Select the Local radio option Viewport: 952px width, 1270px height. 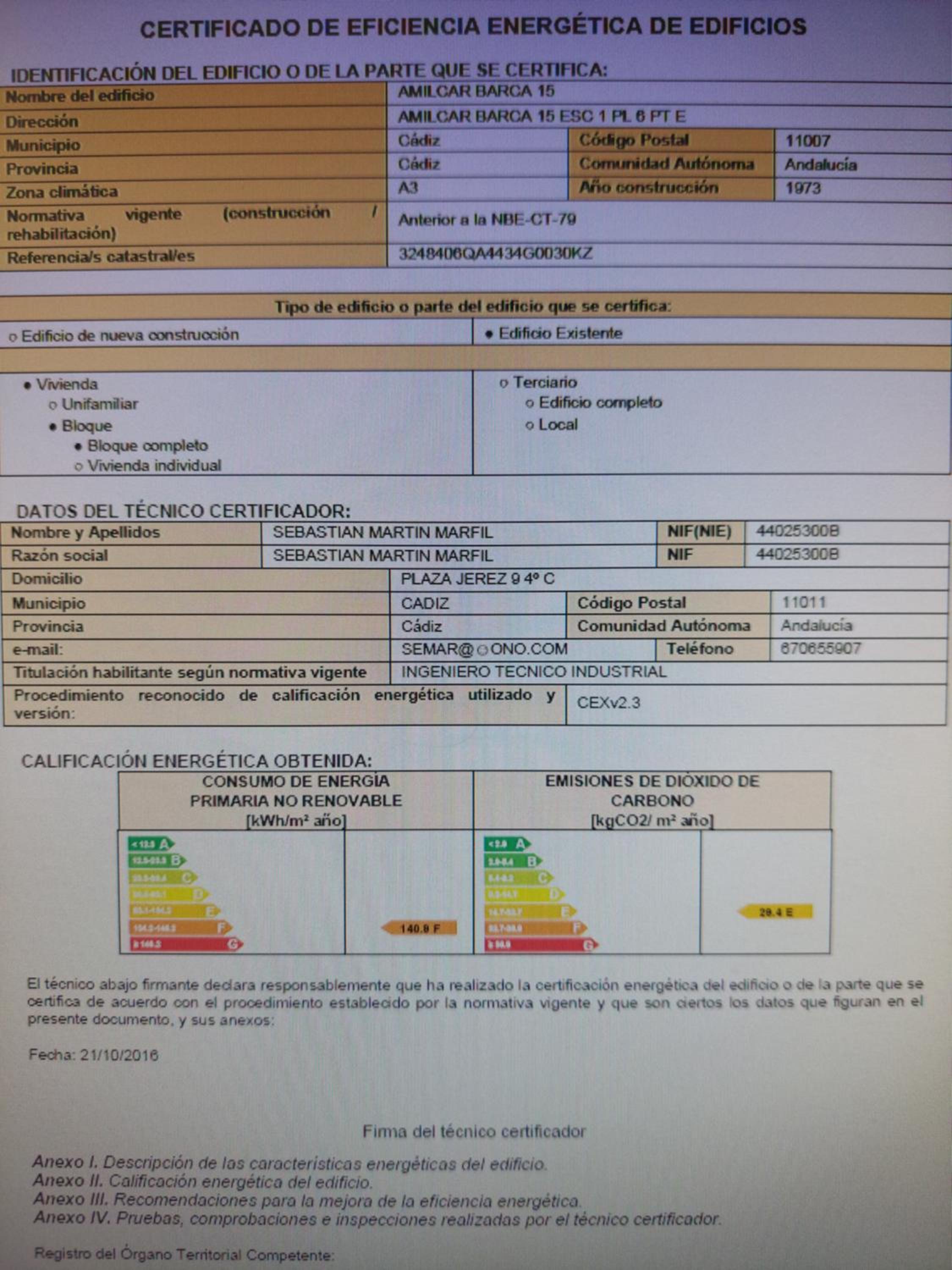(x=551, y=425)
